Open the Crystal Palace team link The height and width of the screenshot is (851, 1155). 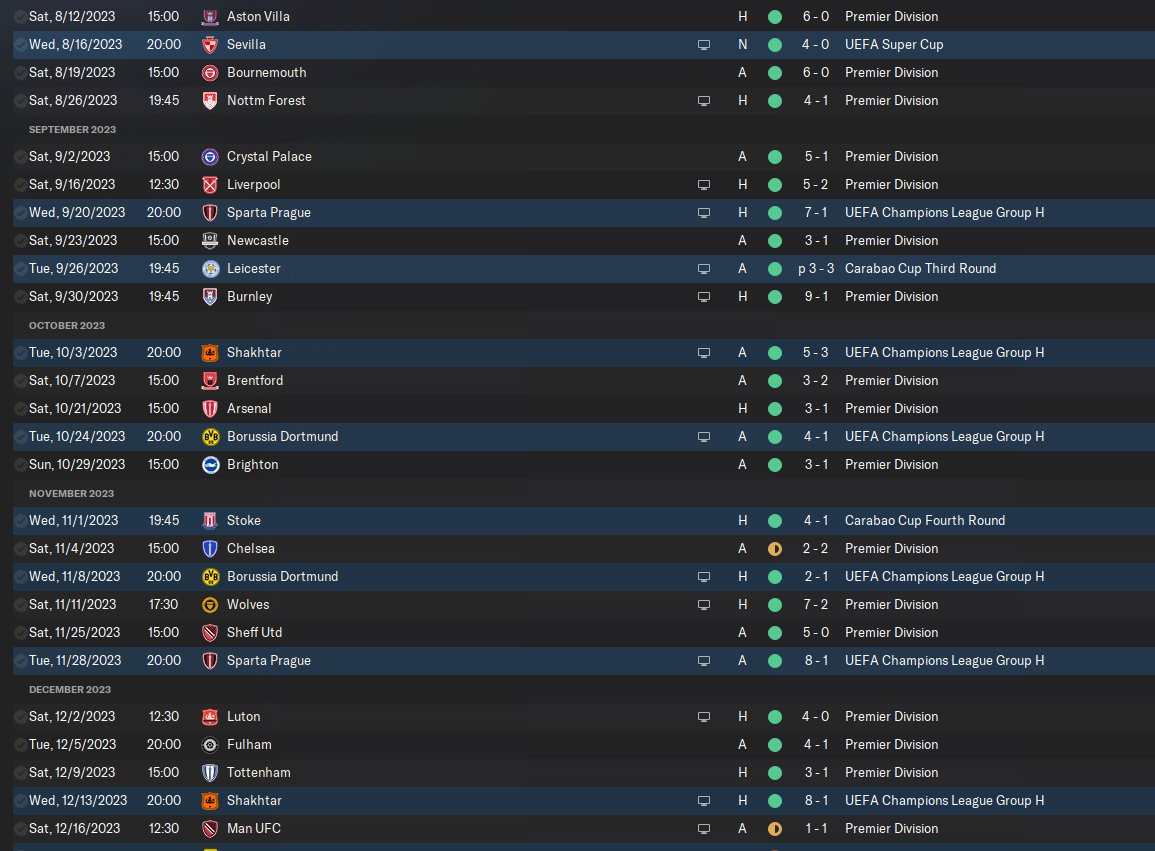coord(269,157)
